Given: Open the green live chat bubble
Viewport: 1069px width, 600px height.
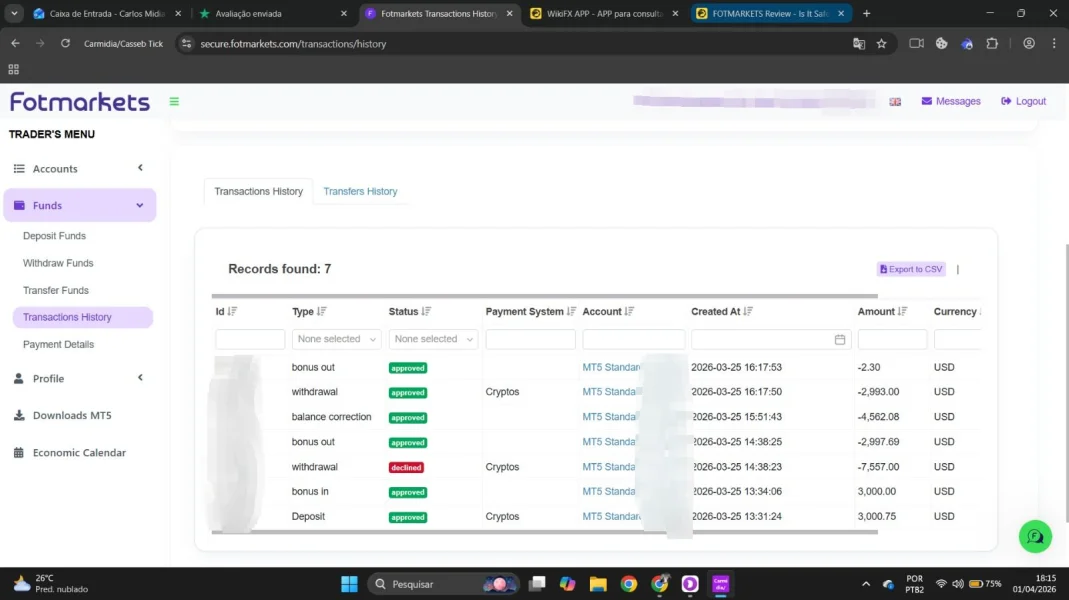Looking at the screenshot, I should click(x=1035, y=536).
